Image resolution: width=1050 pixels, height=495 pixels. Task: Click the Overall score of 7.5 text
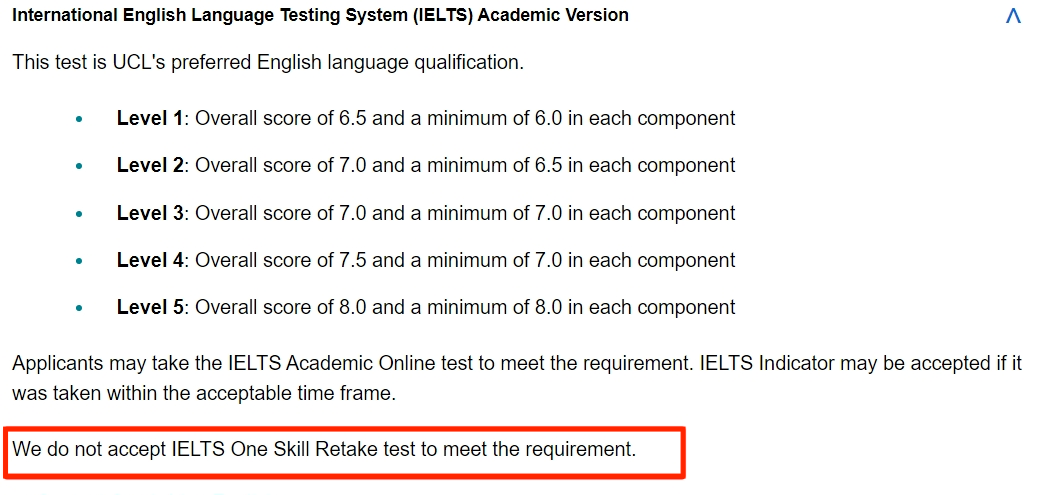(x=281, y=260)
